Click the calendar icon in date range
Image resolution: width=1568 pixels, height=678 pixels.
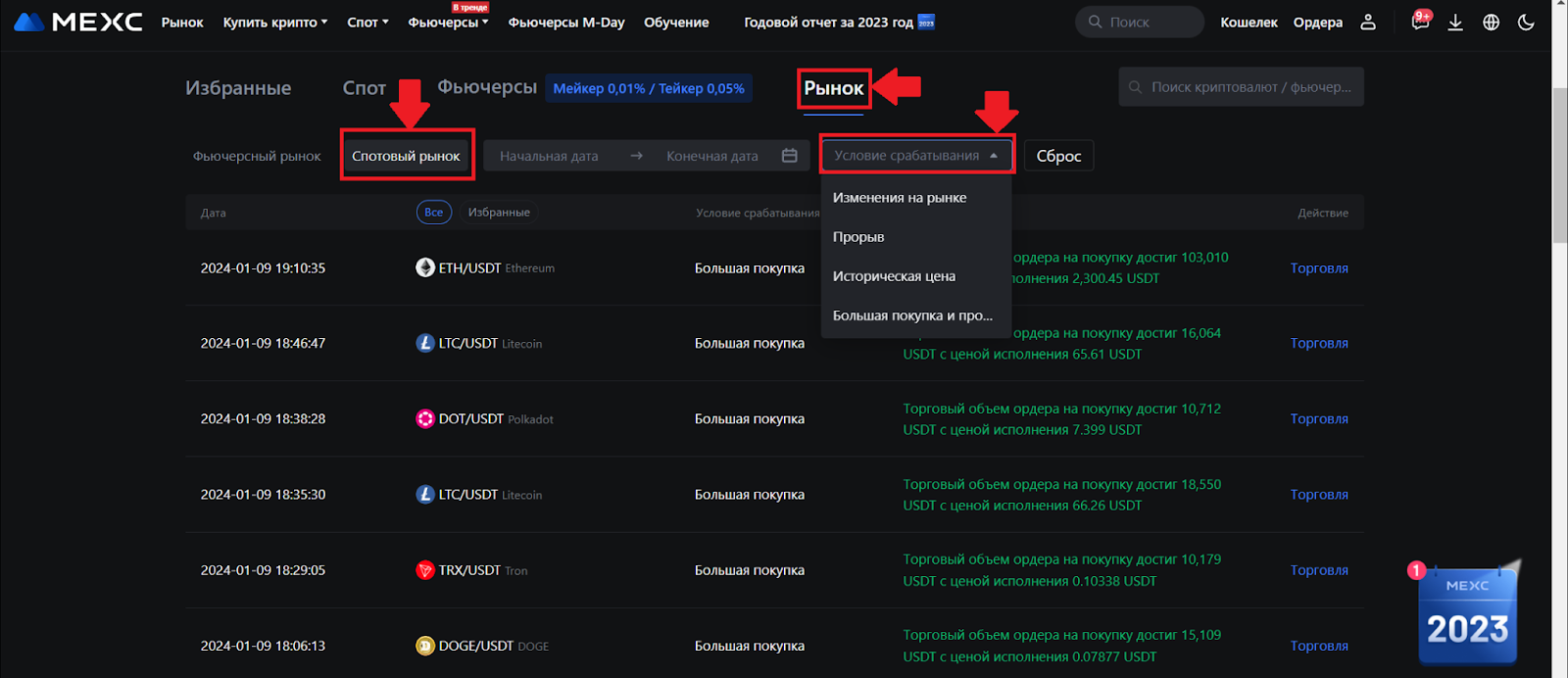point(789,156)
